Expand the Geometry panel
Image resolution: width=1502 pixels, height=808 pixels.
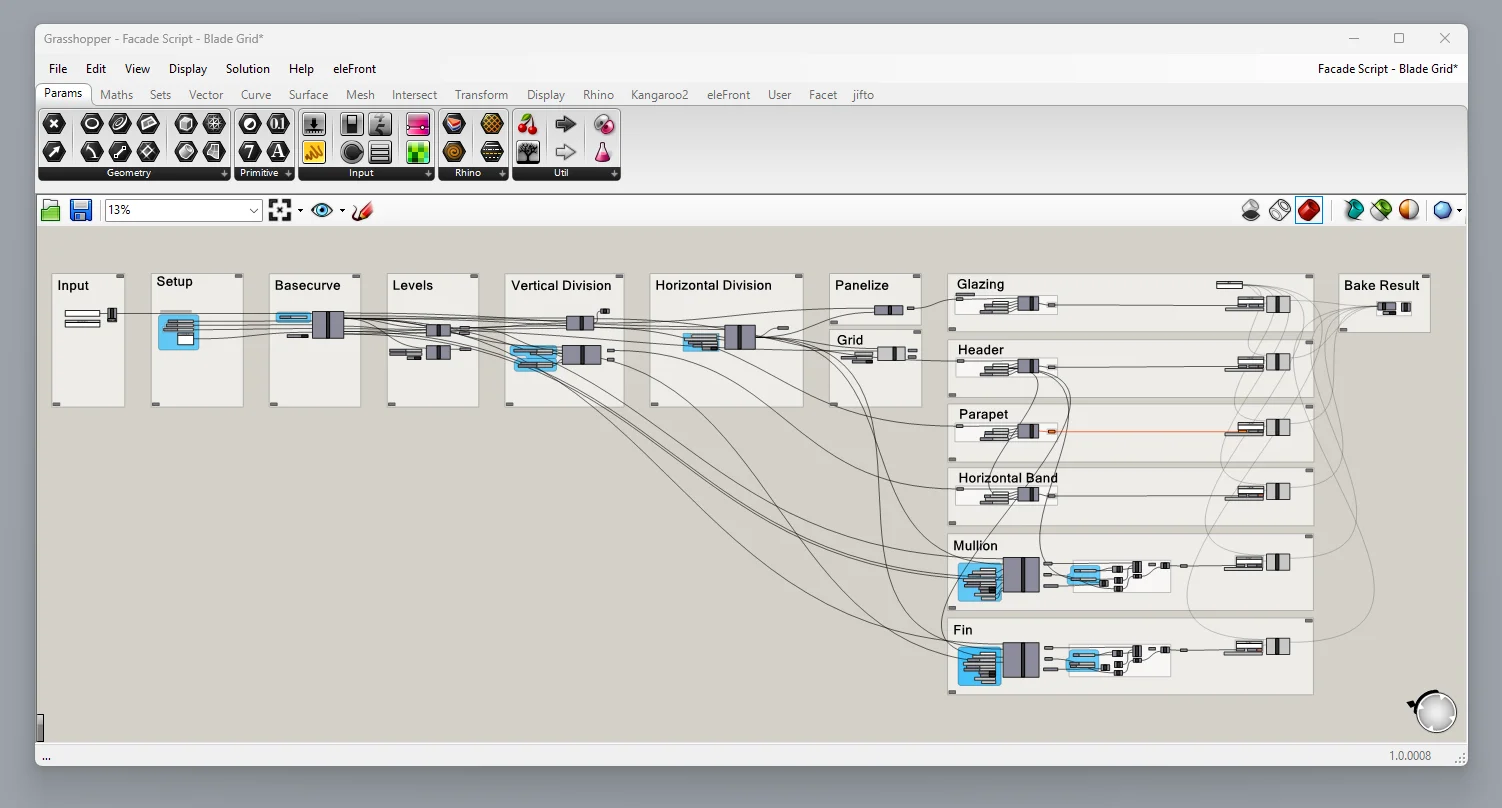(x=224, y=174)
